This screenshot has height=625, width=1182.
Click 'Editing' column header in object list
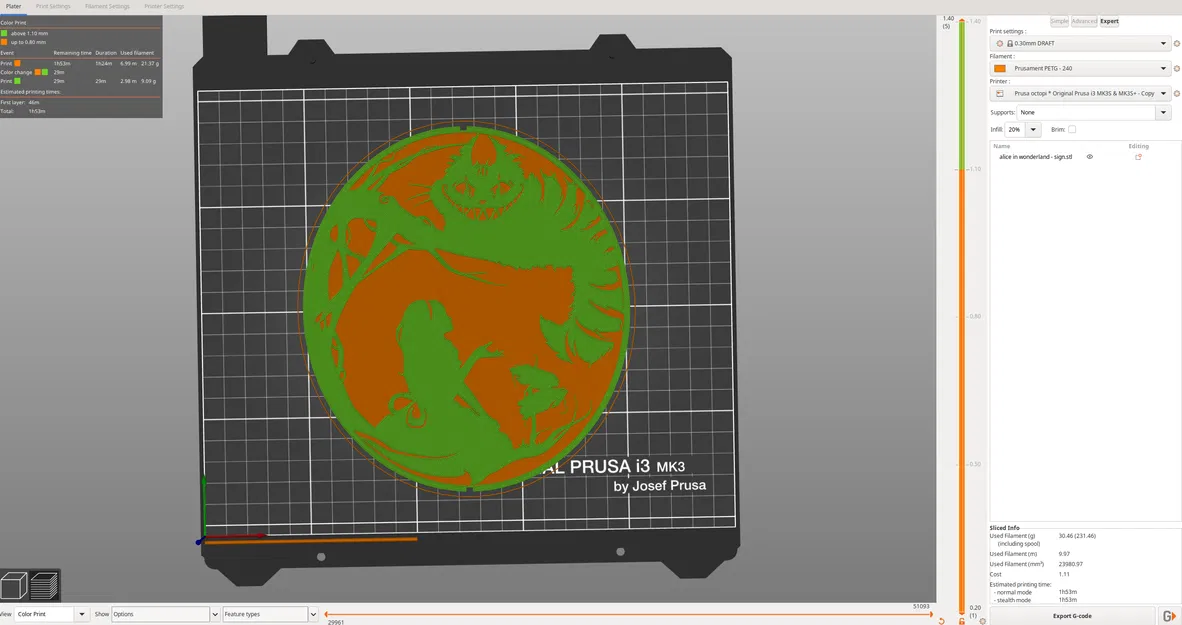[x=1138, y=146]
